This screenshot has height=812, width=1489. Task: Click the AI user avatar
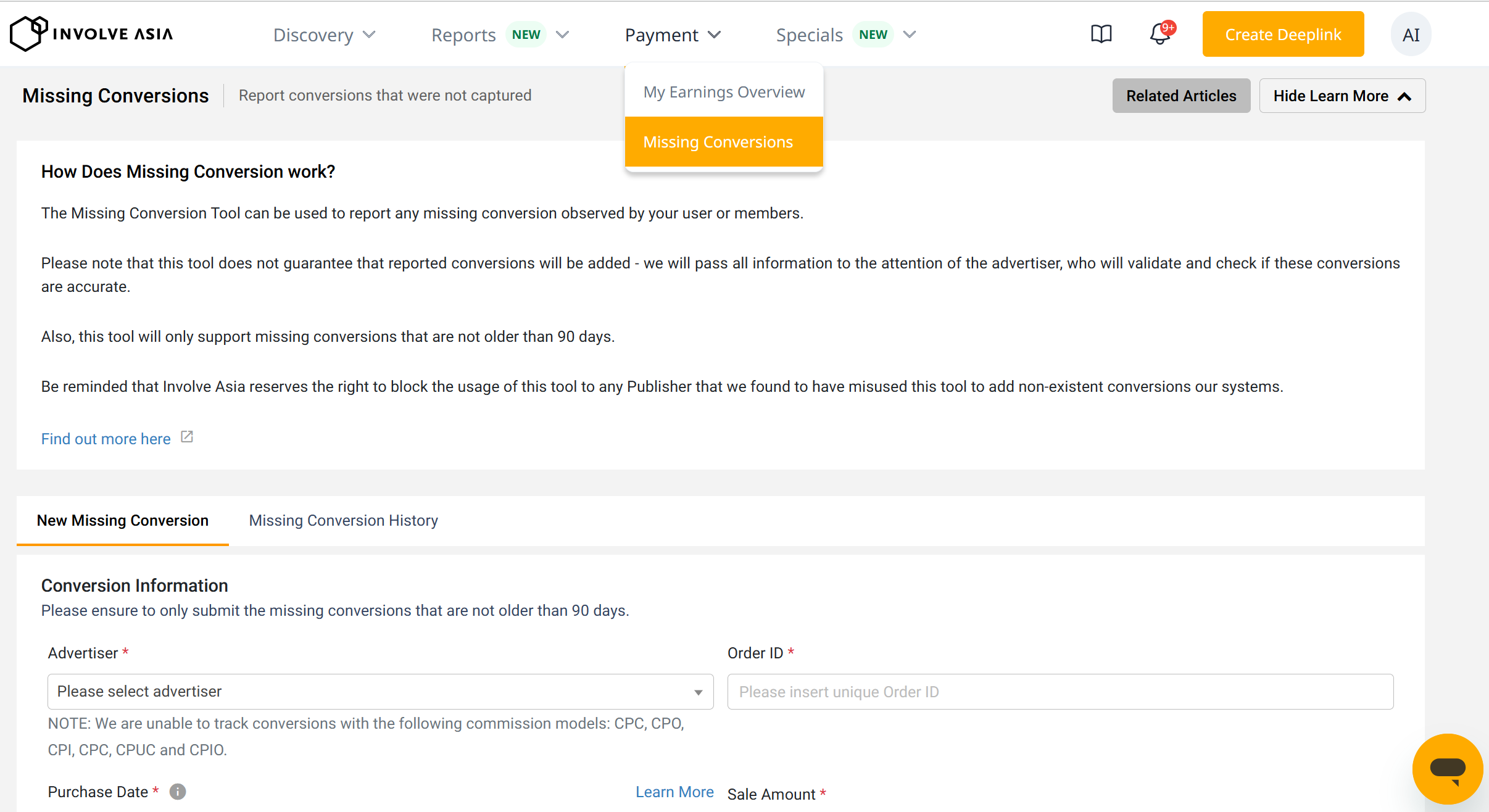tap(1411, 35)
